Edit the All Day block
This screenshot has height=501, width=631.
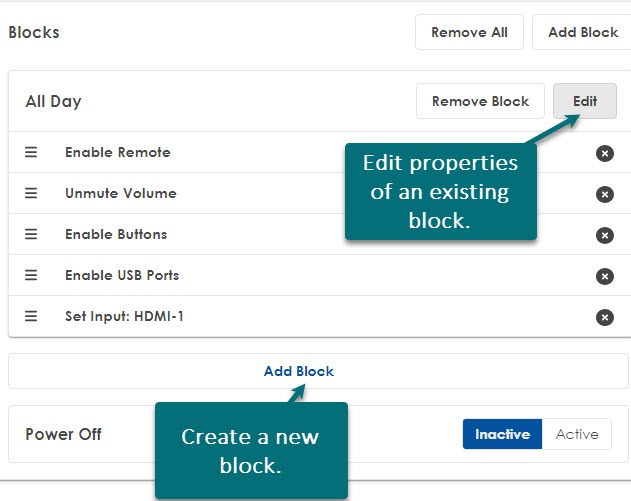585,101
